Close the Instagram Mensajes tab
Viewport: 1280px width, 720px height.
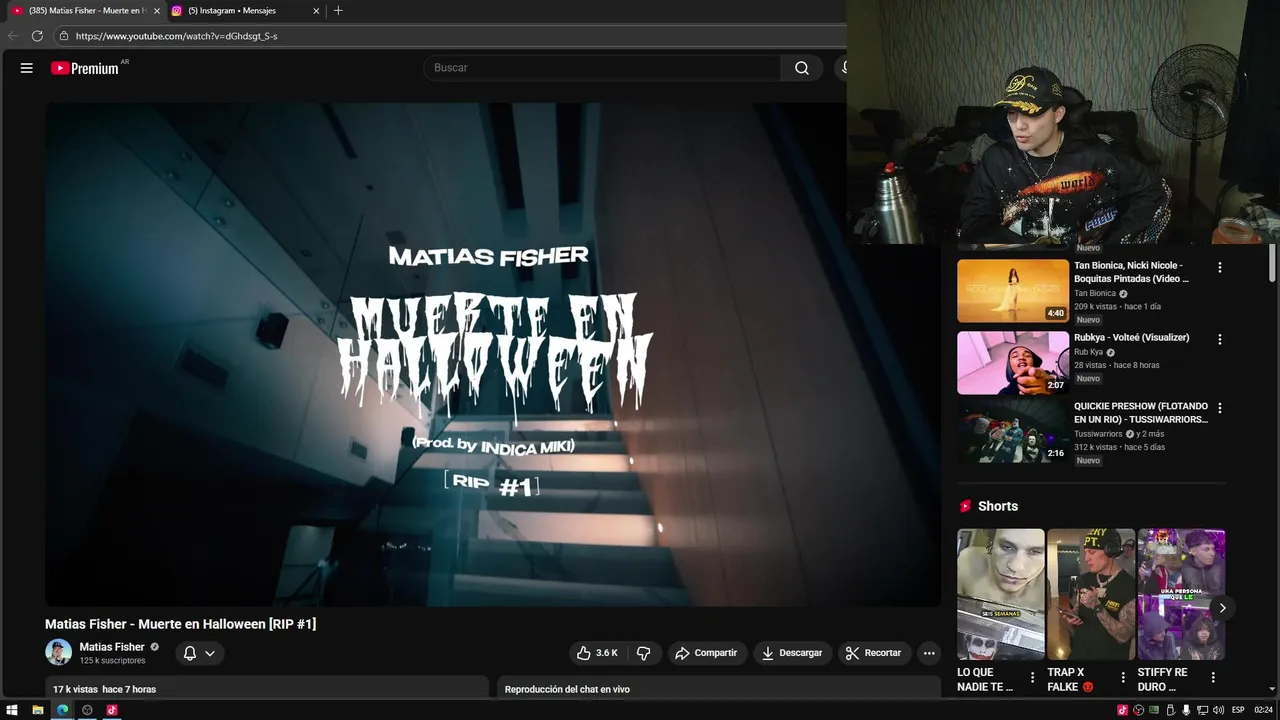tap(316, 11)
